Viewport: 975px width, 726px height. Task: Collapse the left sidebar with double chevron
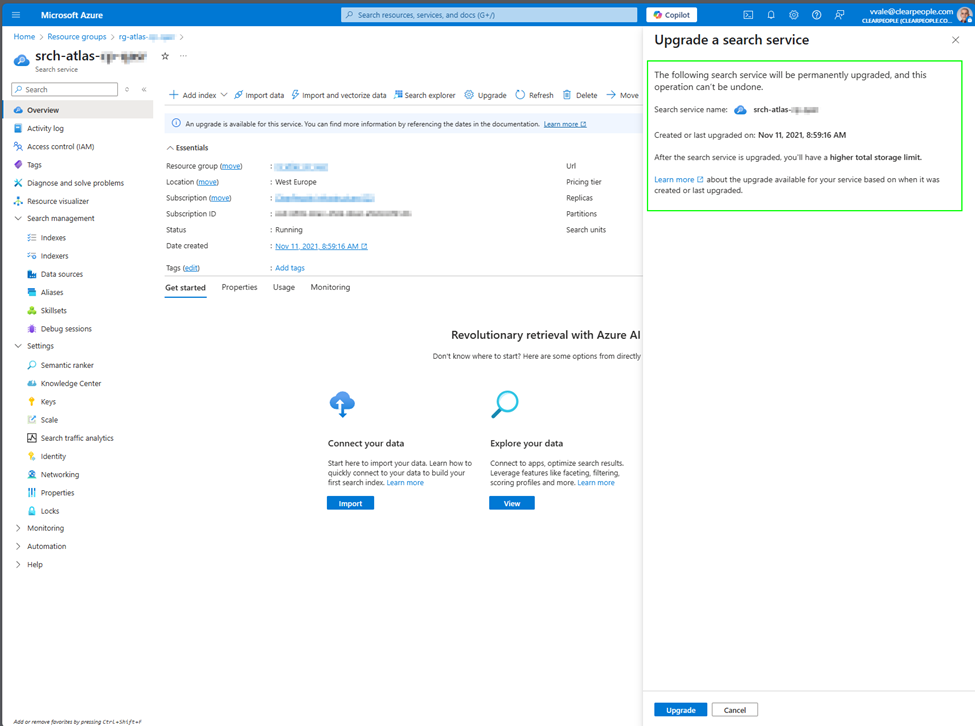[x=144, y=90]
